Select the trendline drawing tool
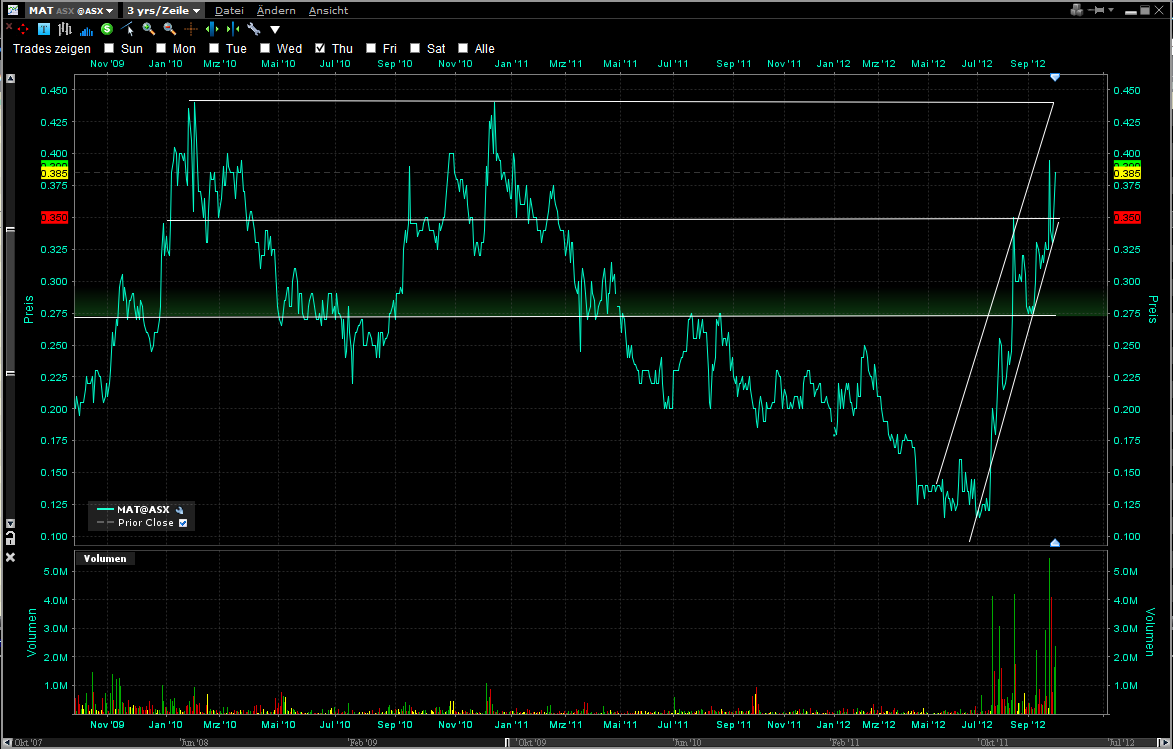The width and height of the screenshot is (1173, 749). click(x=127, y=29)
